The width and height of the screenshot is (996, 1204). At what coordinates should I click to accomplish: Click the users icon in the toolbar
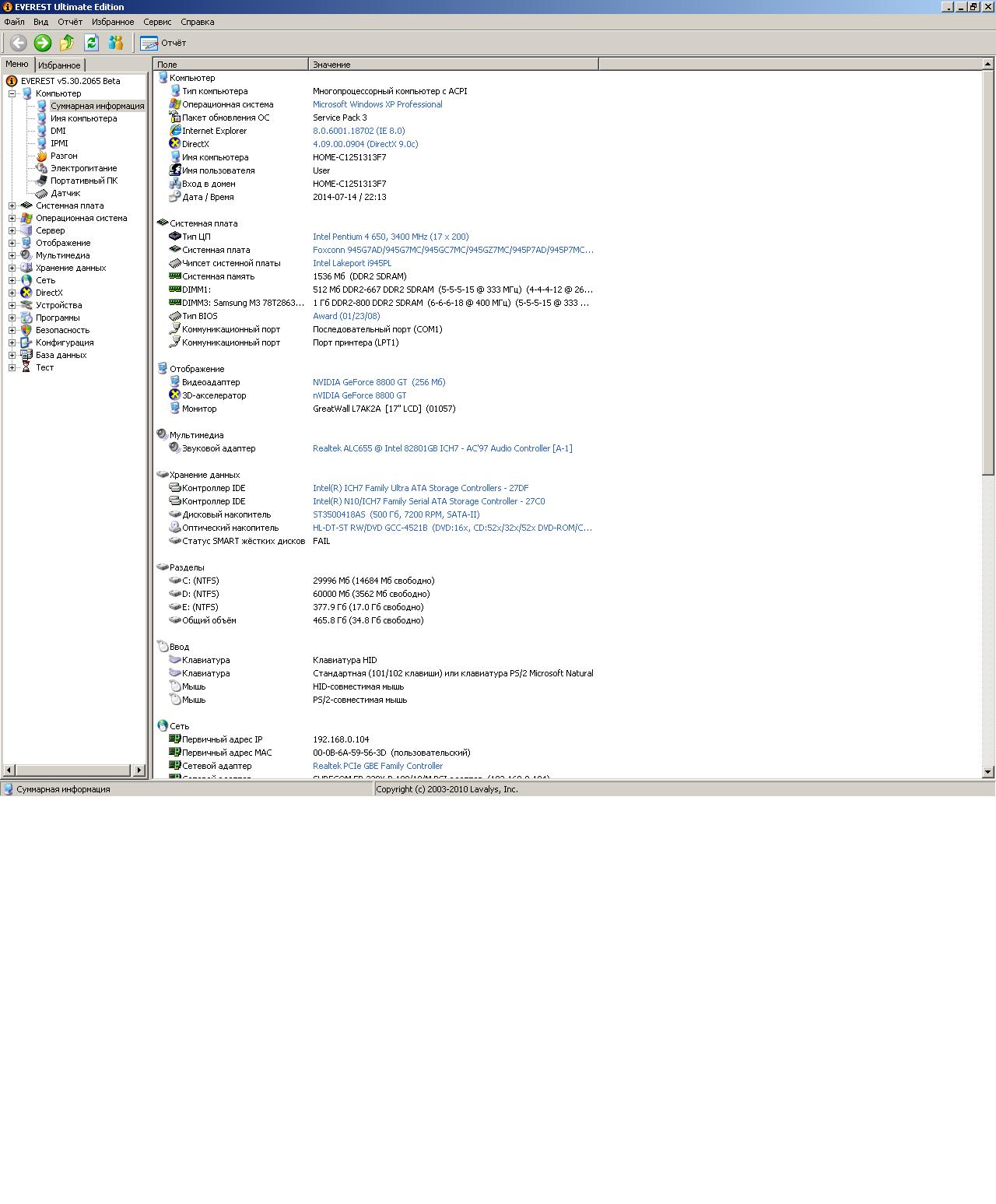click(x=116, y=44)
